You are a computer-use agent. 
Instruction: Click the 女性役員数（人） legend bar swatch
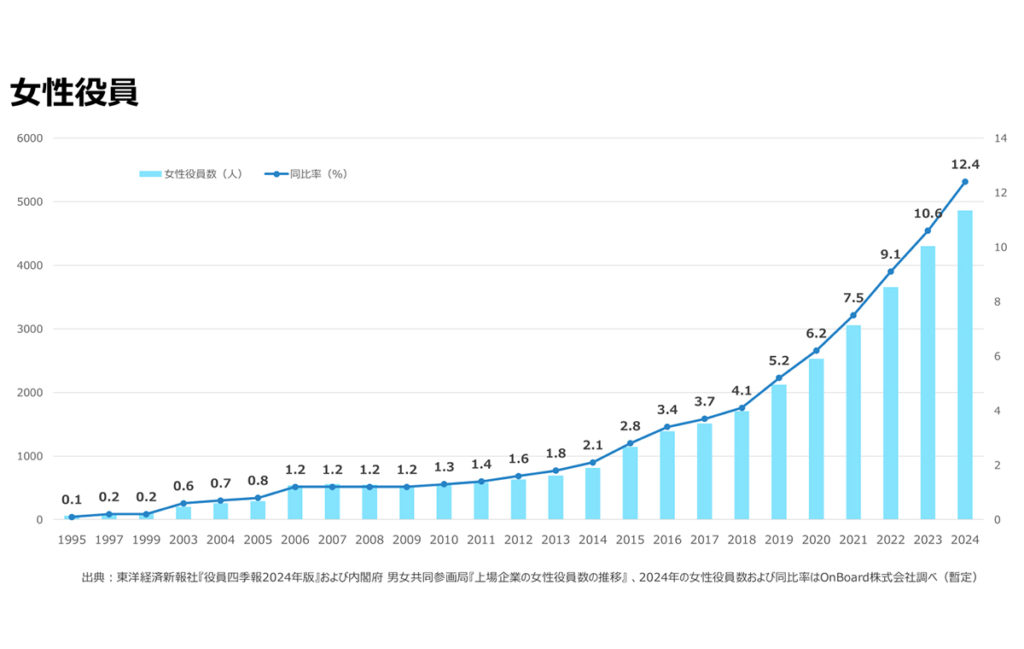point(150,174)
